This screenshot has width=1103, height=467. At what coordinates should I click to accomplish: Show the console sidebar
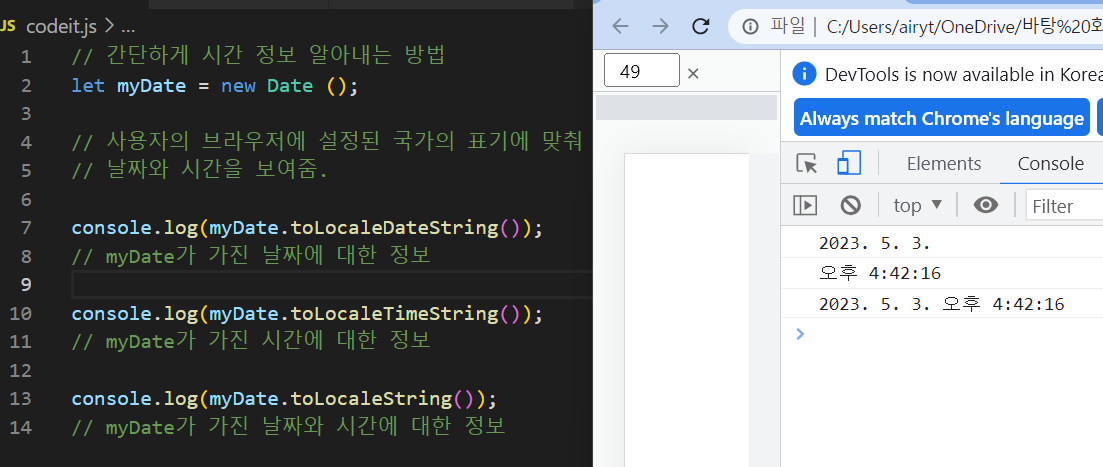[x=805, y=205]
